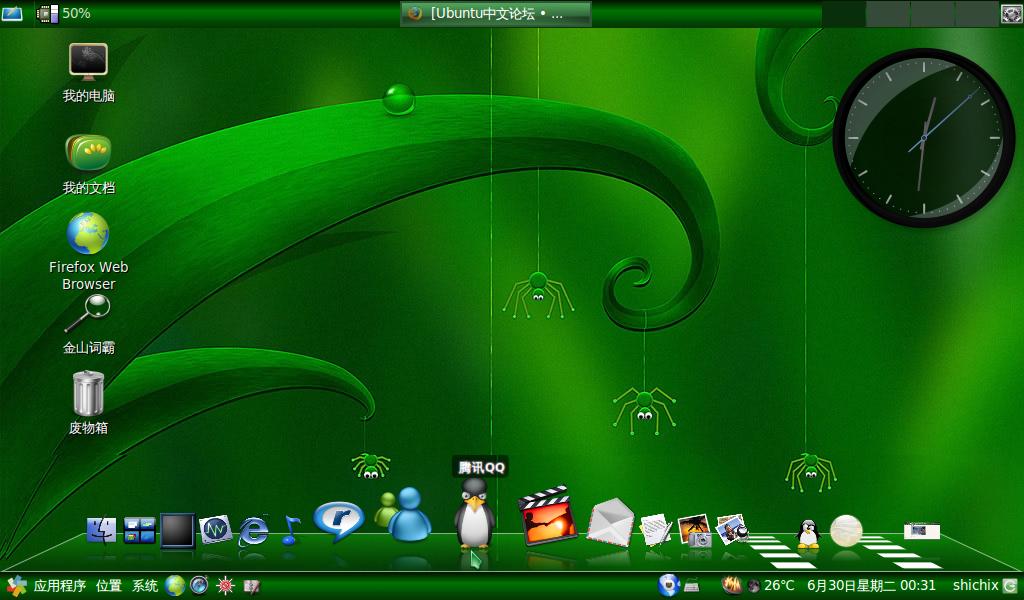The width and height of the screenshot is (1024, 600).
Task: Open the 26°C weather applet
Action: click(771, 586)
